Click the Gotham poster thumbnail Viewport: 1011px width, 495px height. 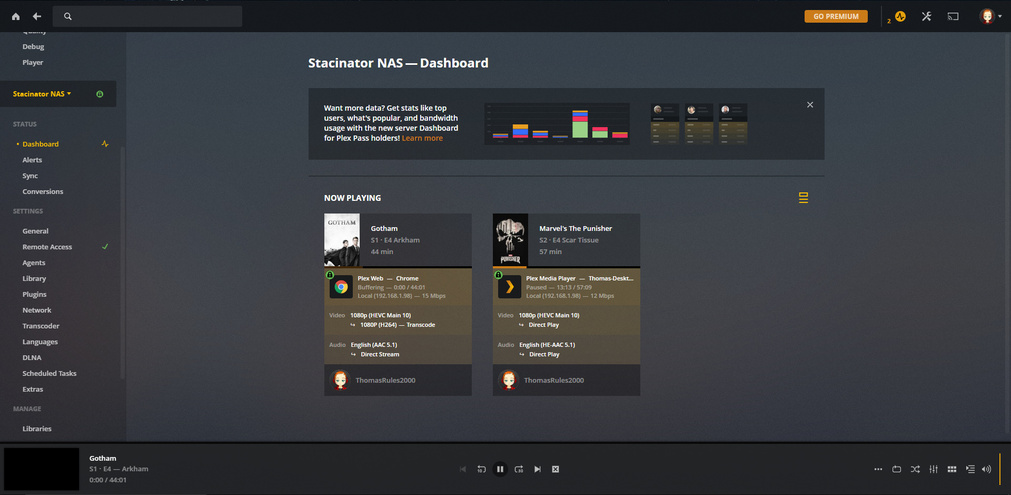[342, 240]
